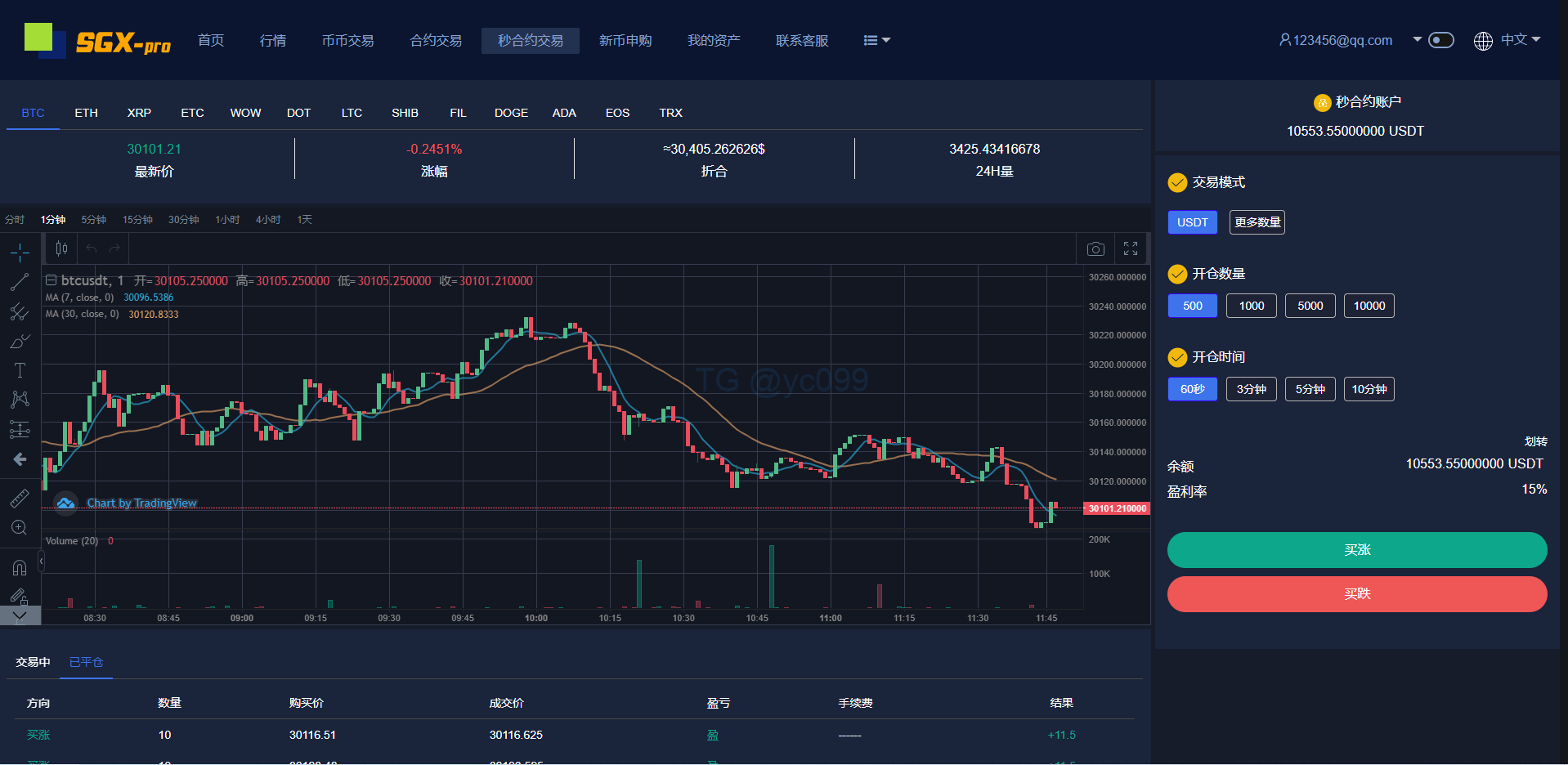Select the trend line drawing tool
The width and height of the screenshot is (1568, 765).
[20, 282]
